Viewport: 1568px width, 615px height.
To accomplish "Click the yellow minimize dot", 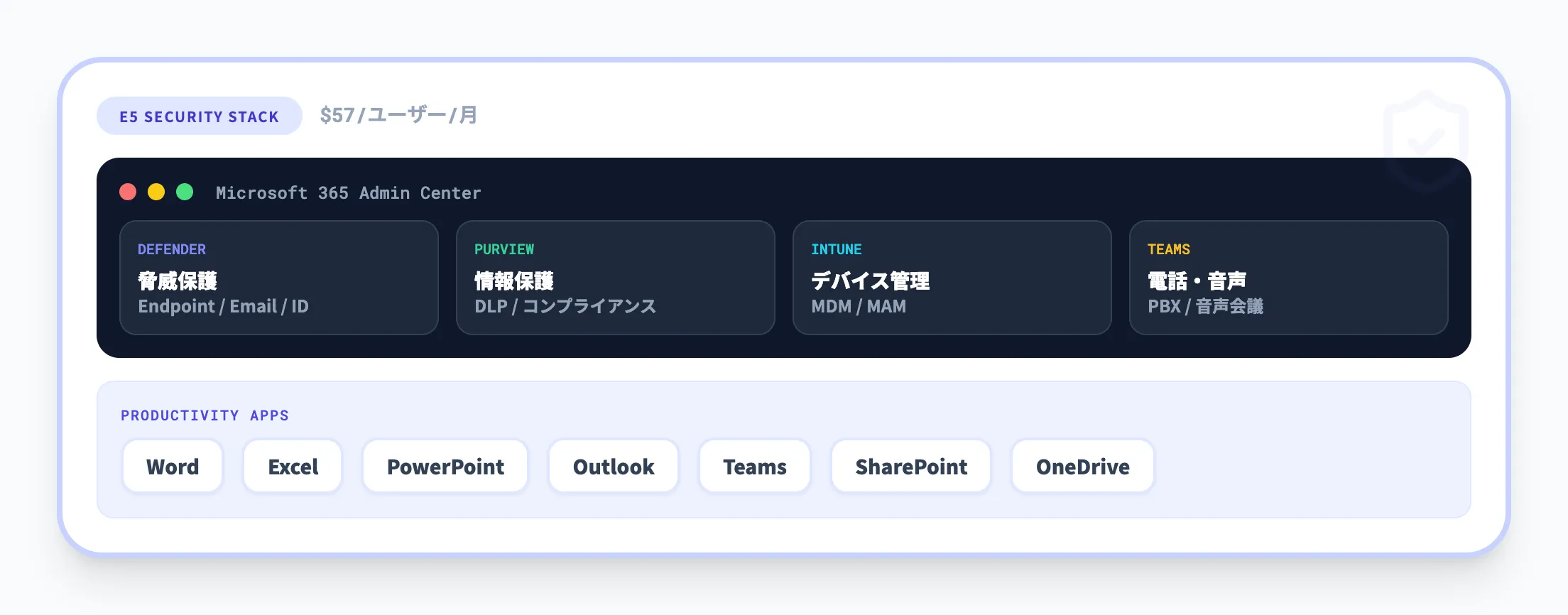I will coord(156,192).
